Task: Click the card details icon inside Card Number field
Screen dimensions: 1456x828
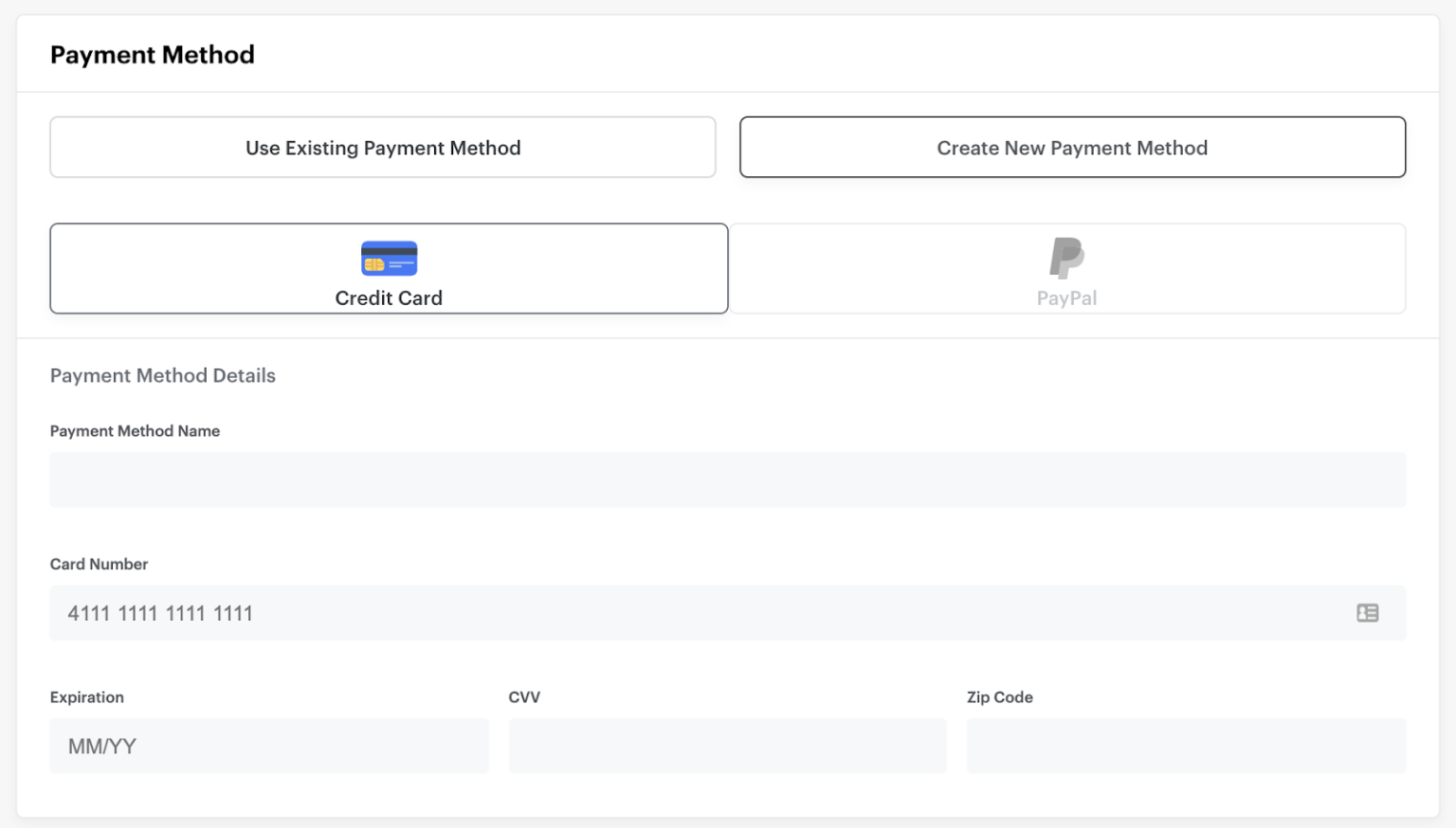Action: click(1368, 613)
